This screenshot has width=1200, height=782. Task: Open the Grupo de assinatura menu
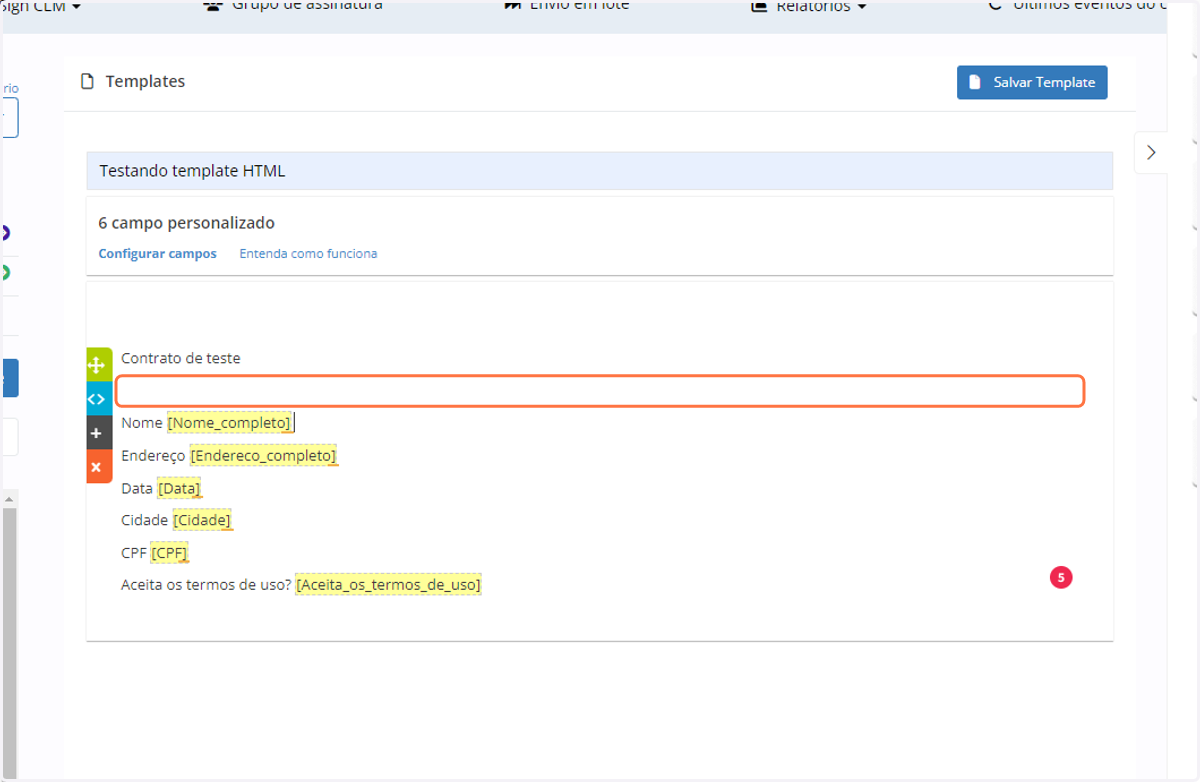point(293,6)
